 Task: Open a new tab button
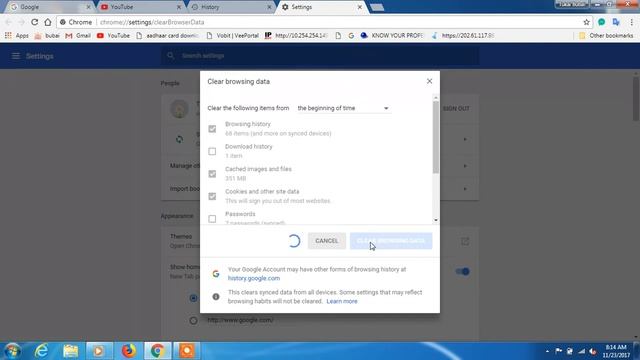click(377, 7)
